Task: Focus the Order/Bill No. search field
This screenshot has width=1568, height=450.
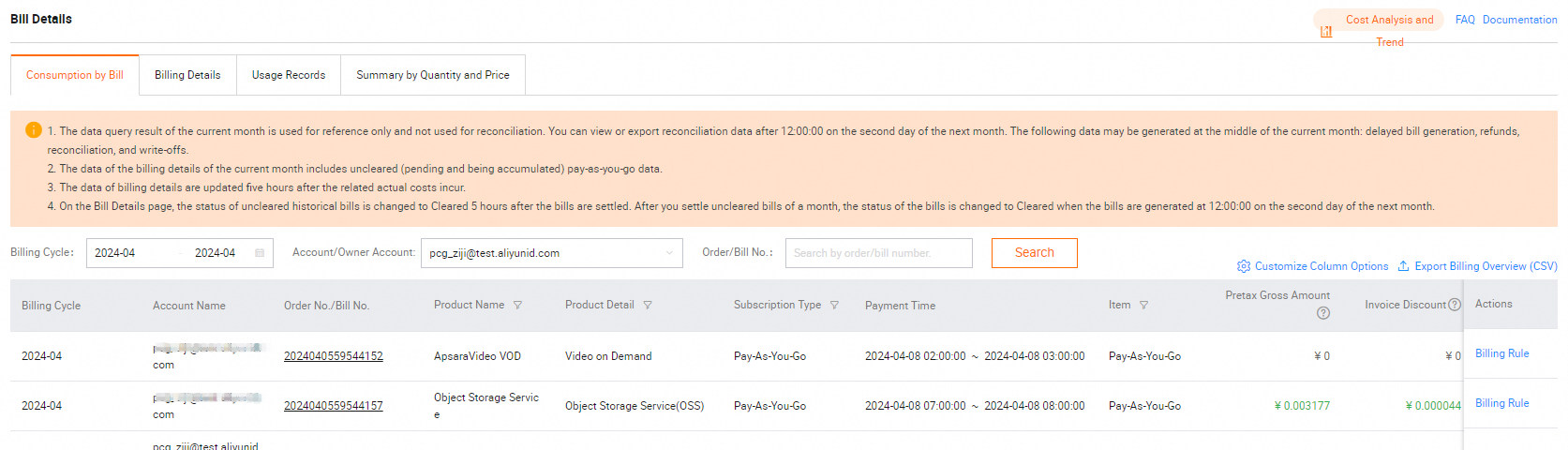Action: (x=878, y=253)
